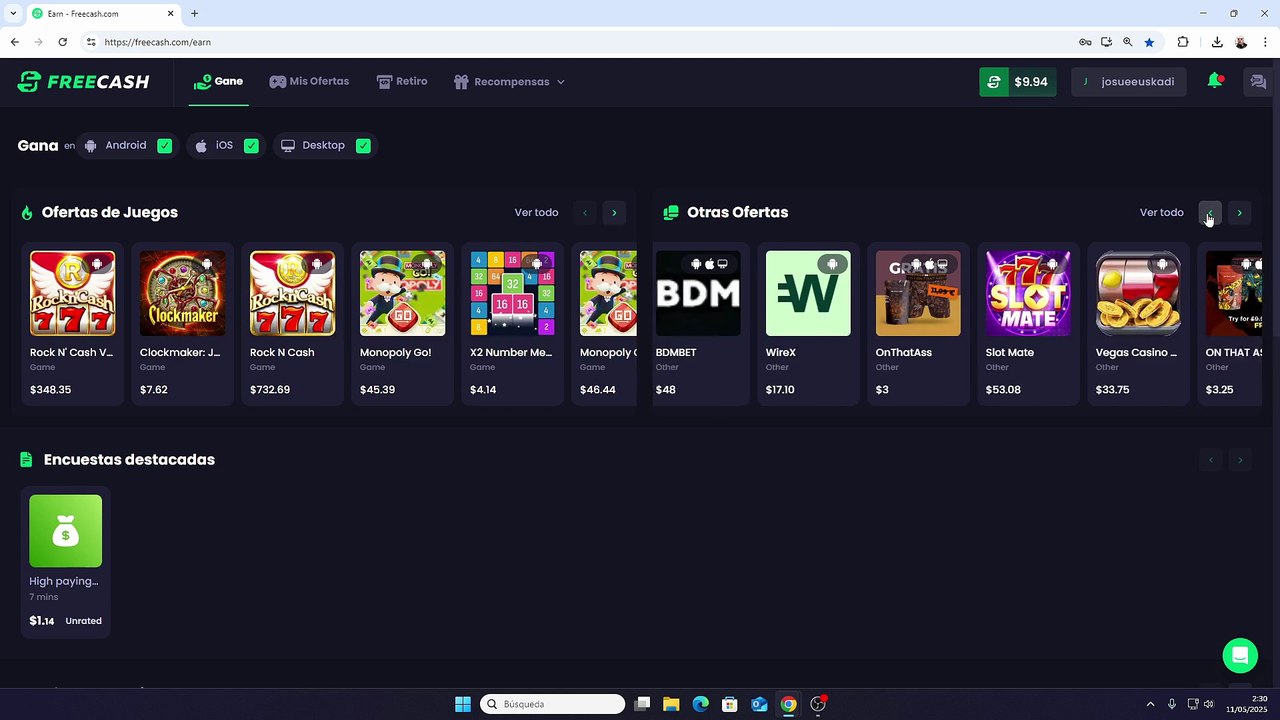The height and width of the screenshot is (720, 1280).
Task: Open the Vegas Casino $33.75 offer
Action: tap(1138, 323)
